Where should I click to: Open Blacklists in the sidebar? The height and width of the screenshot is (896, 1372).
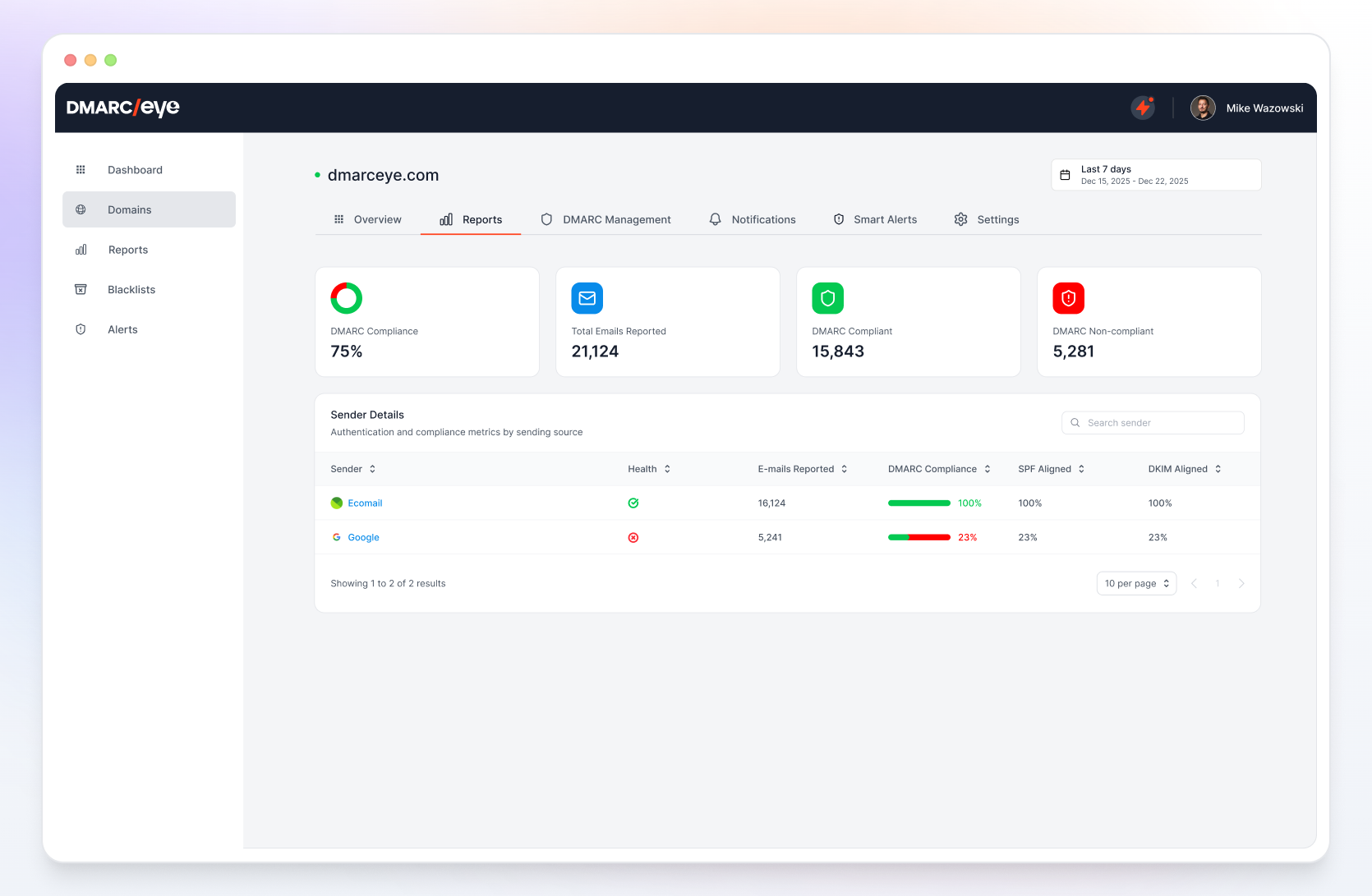click(x=149, y=289)
